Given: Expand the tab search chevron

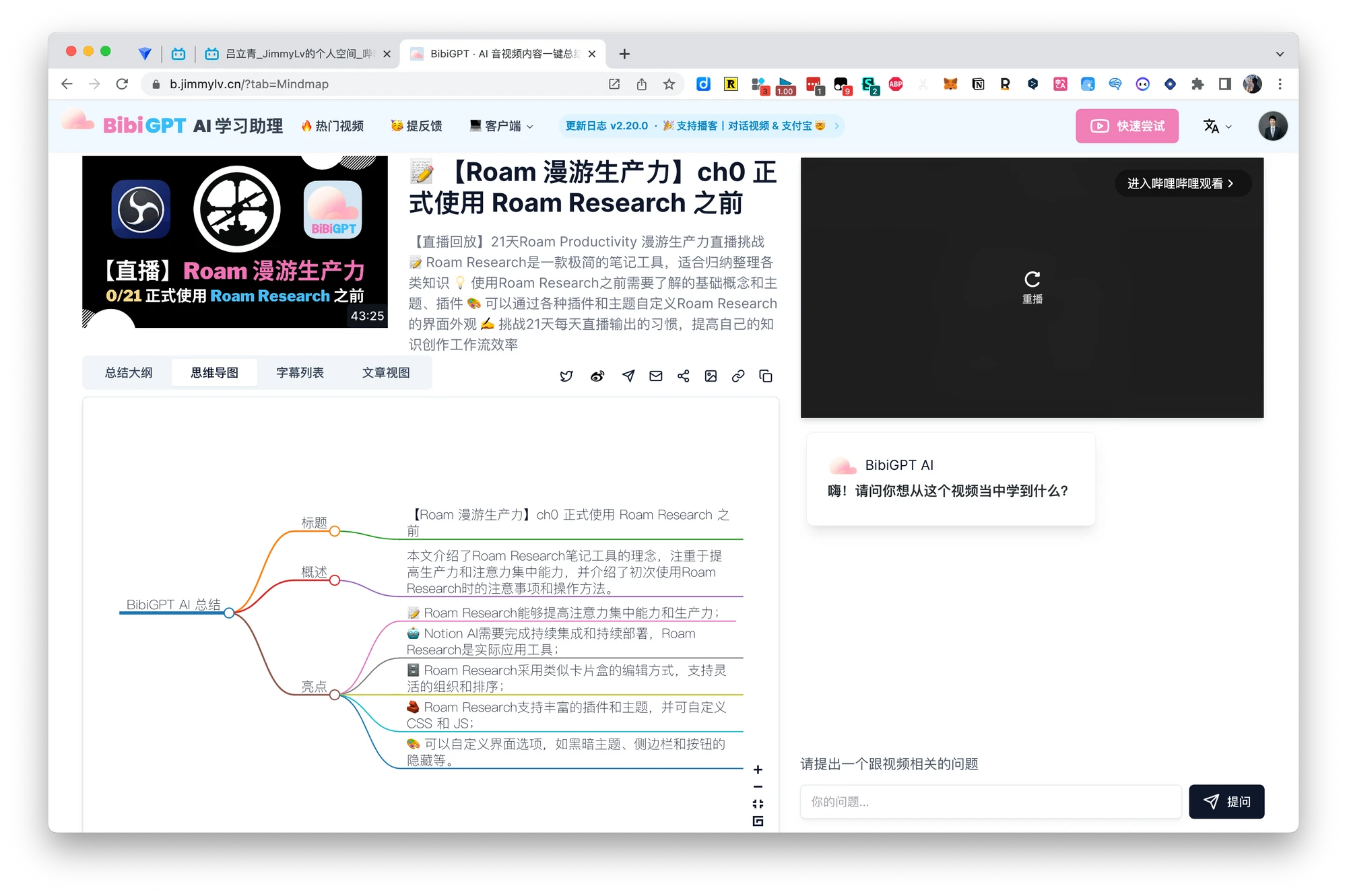Looking at the screenshot, I should 1280,54.
